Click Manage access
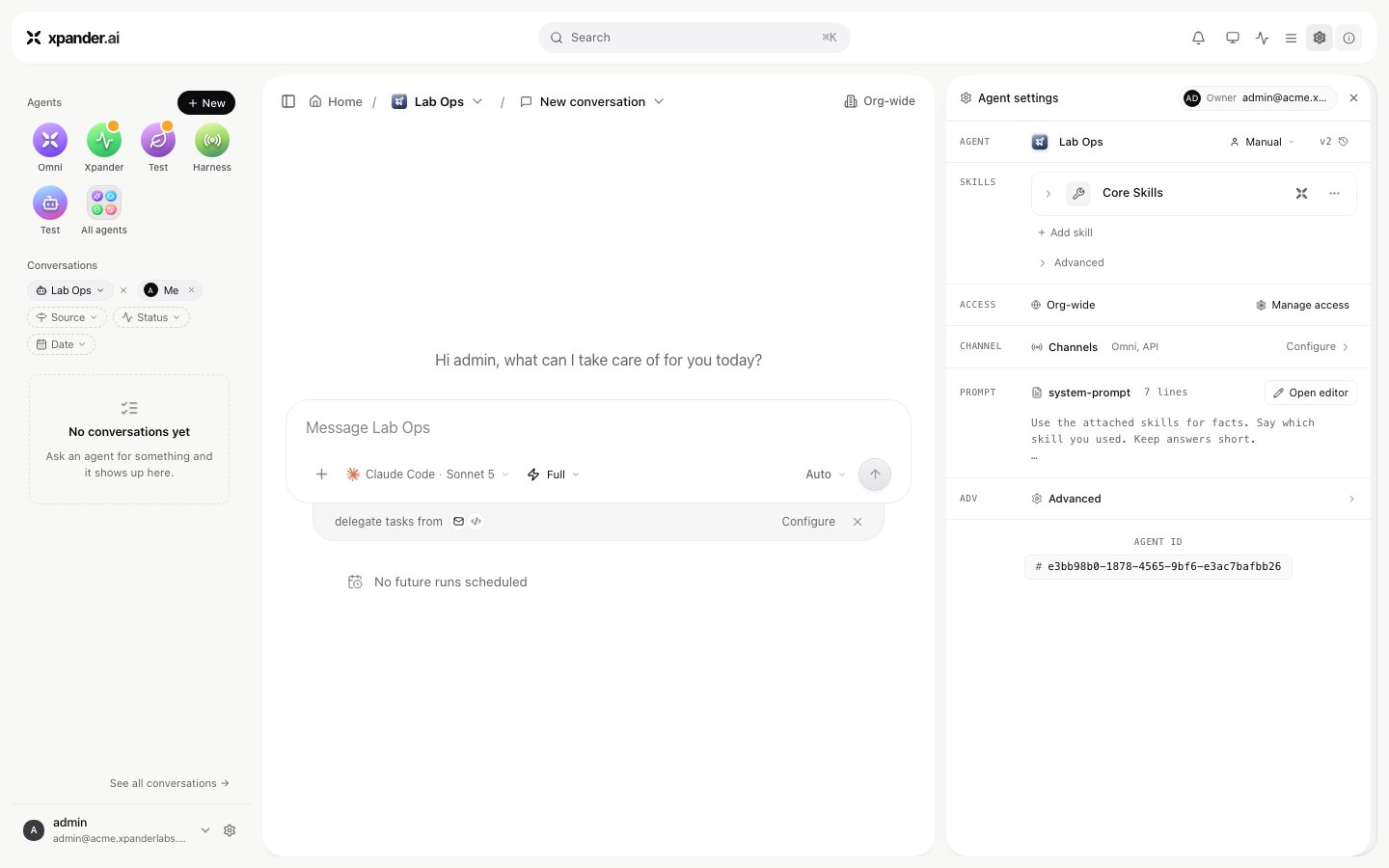 [1302, 305]
